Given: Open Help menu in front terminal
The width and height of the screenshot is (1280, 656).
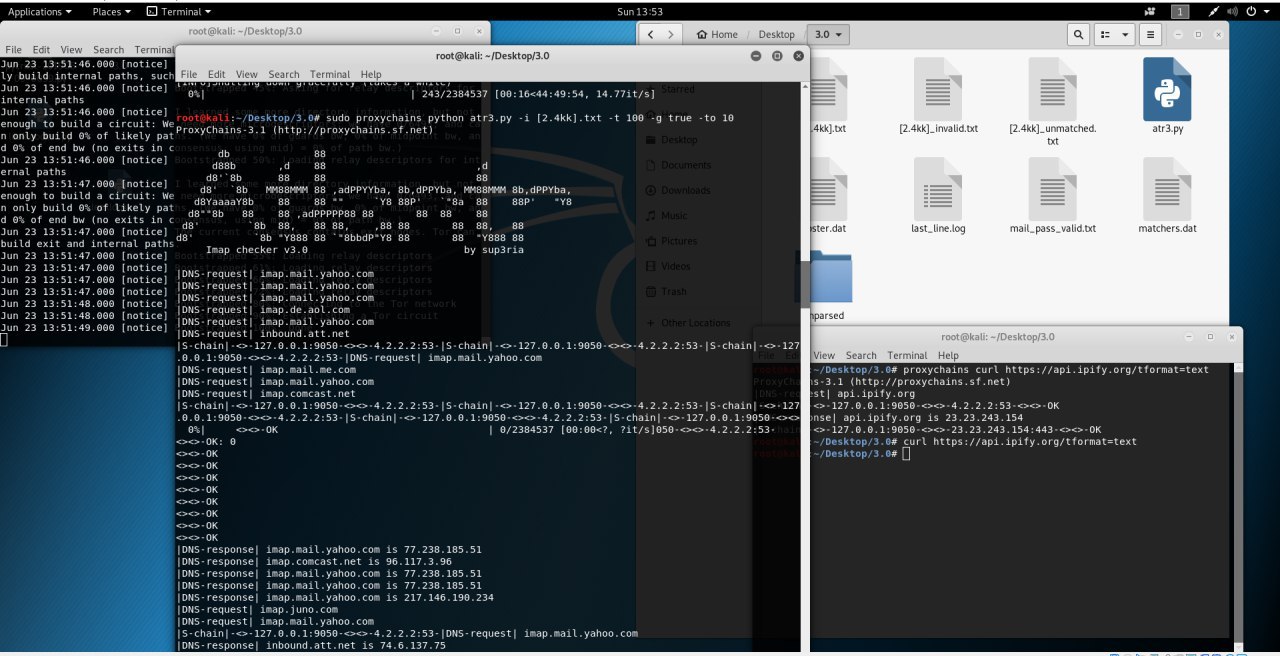Looking at the screenshot, I should pos(371,74).
